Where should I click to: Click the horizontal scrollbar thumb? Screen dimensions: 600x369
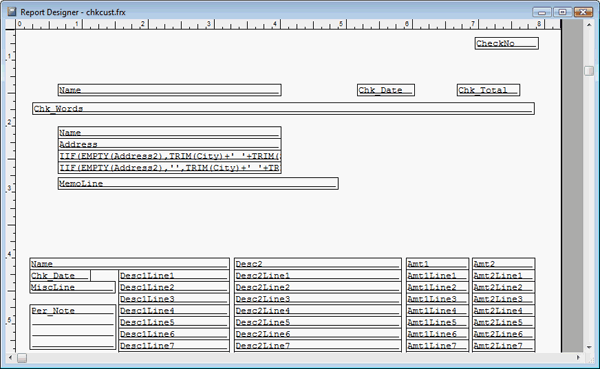[22, 358]
